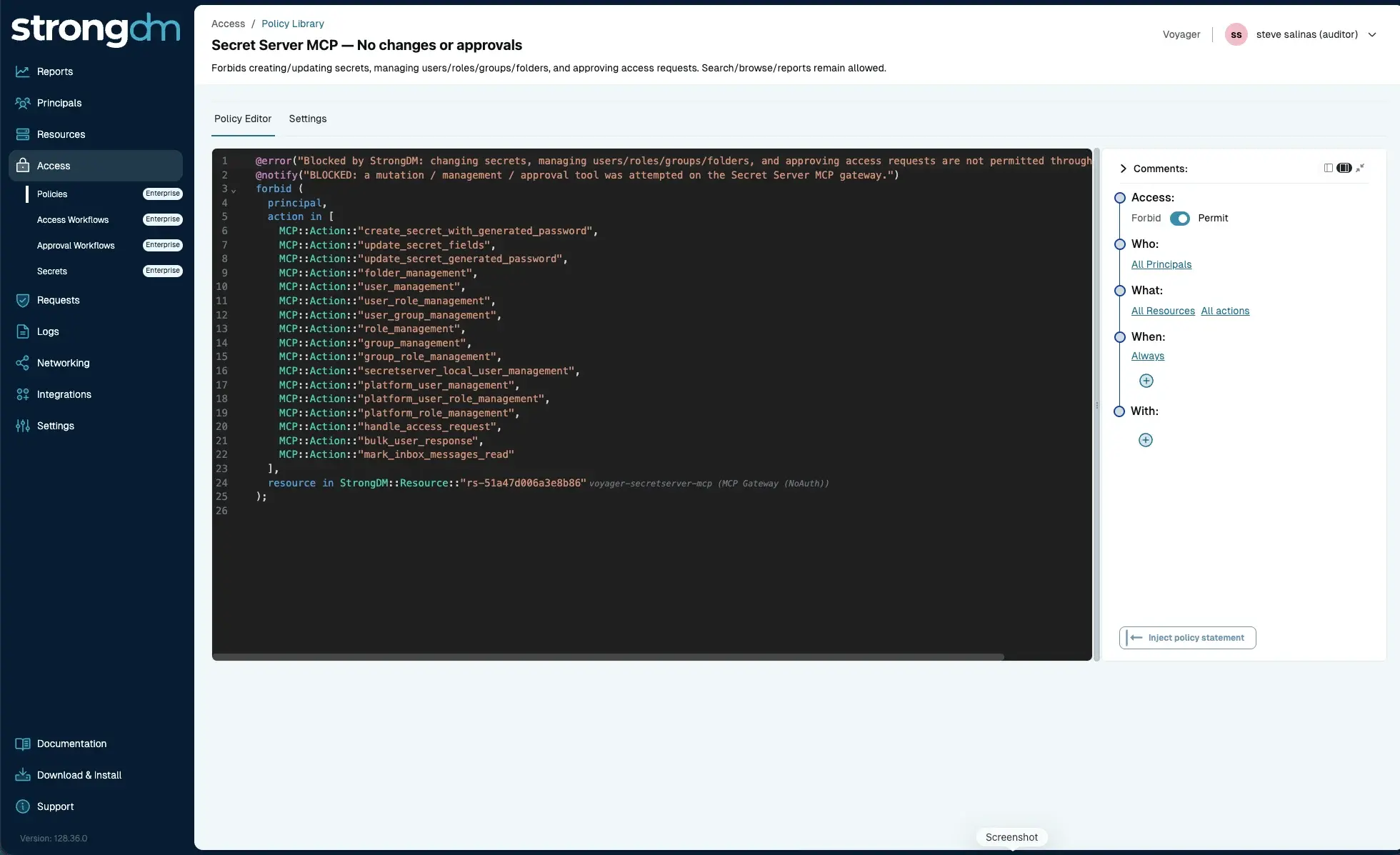The width and height of the screenshot is (1400, 855).
Task: Click the Voyager organization label
Action: pos(1181,34)
